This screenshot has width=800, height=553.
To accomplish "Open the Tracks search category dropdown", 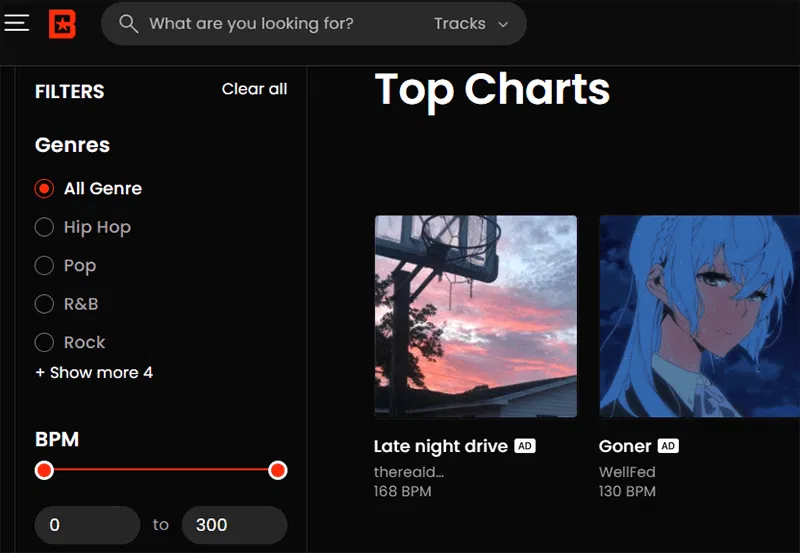I will tap(471, 23).
